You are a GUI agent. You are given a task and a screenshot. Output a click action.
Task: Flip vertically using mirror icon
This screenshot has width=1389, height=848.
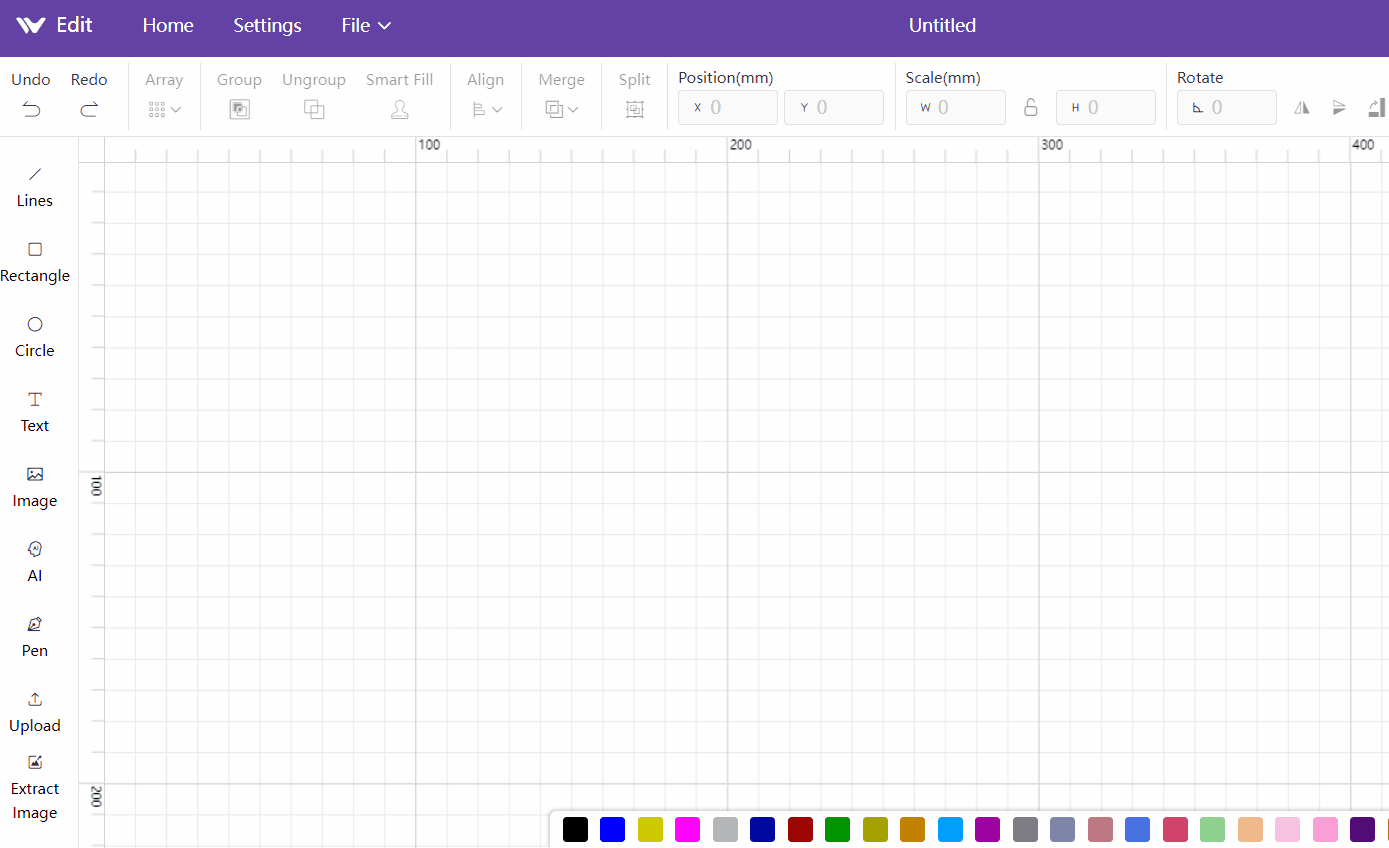pyautogui.click(x=1340, y=108)
